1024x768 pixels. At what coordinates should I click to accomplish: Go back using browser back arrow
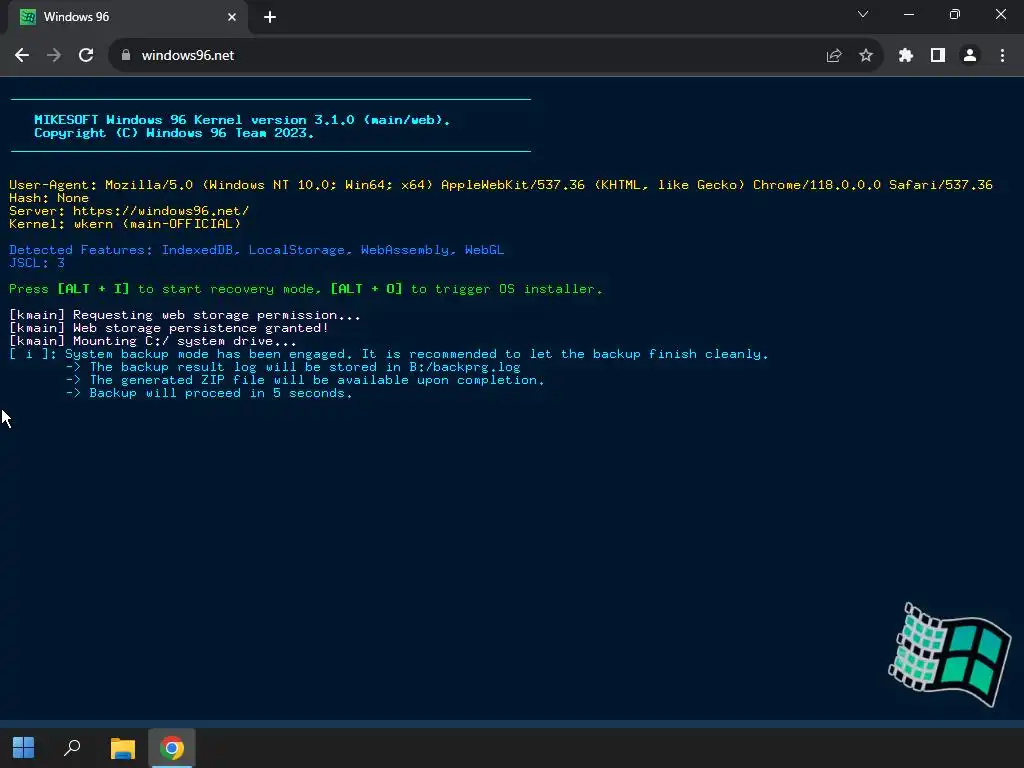pyautogui.click(x=22, y=56)
